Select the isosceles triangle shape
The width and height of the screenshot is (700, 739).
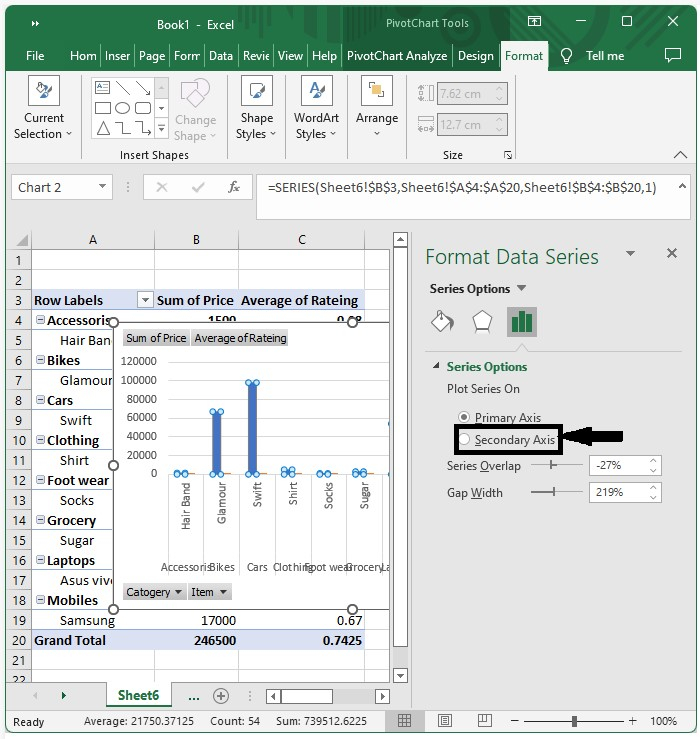pos(103,128)
